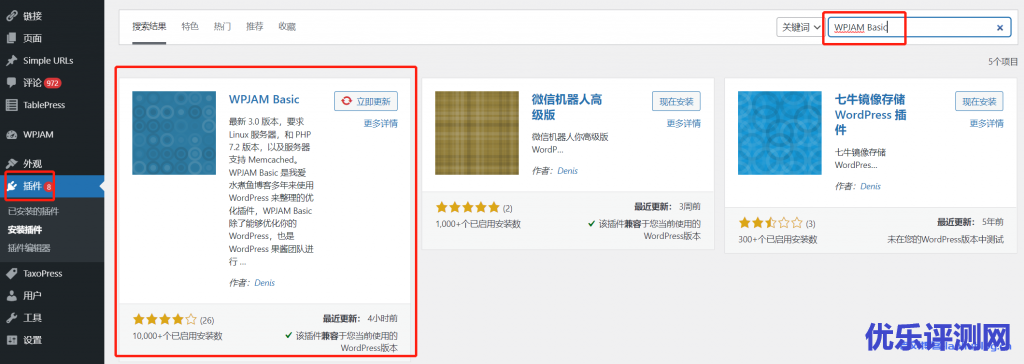The height and width of the screenshot is (364, 1024).
Task: Switch to the 推荐 tab
Action: pyautogui.click(x=255, y=27)
